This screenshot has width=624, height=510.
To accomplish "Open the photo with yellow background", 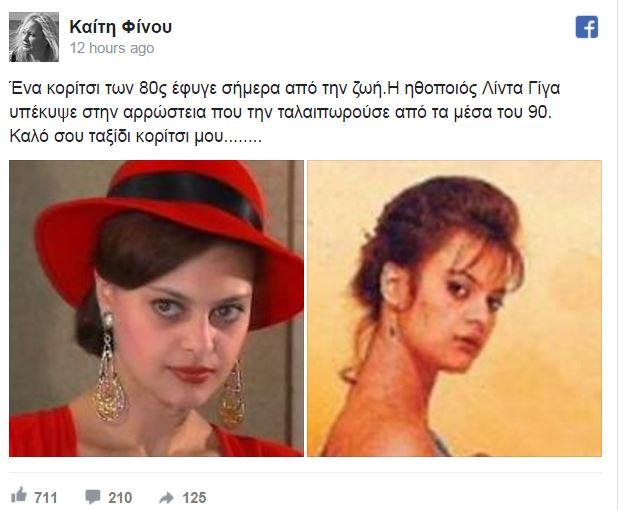I will click(x=454, y=308).
